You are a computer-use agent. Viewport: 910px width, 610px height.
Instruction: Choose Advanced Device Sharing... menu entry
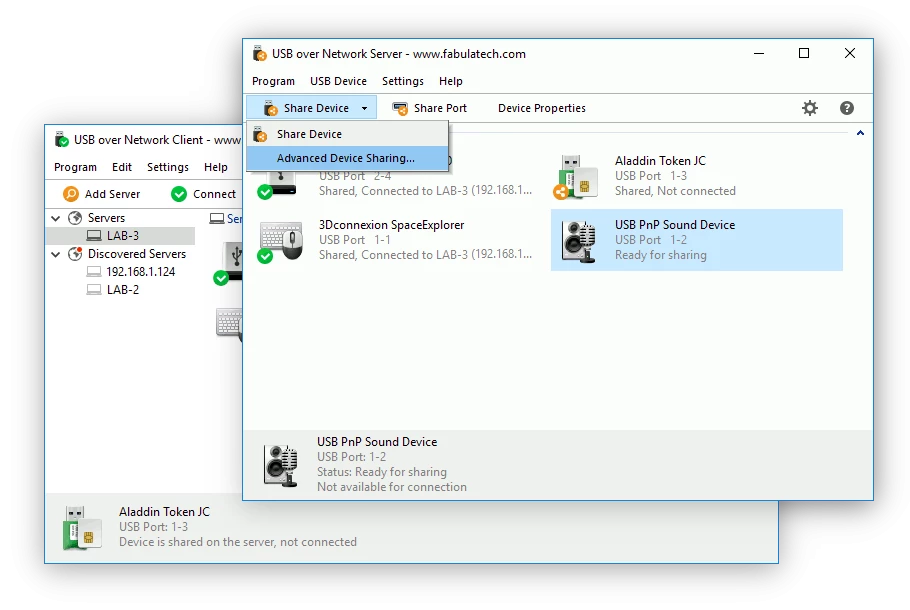pos(348,158)
